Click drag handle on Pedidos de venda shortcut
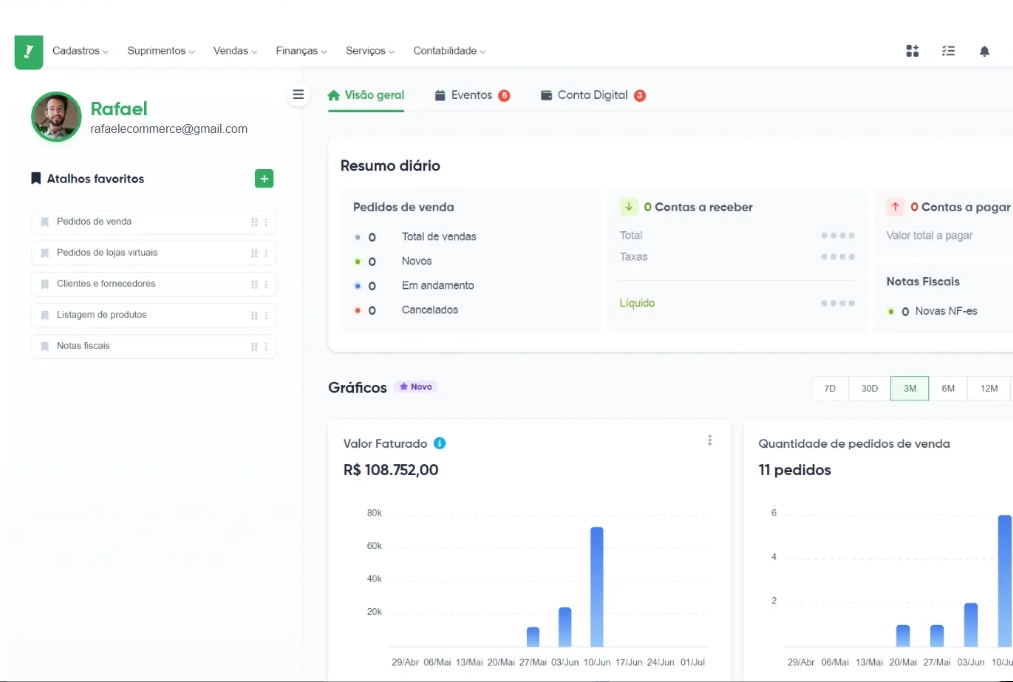1013x682 pixels. tap(254, 222)
